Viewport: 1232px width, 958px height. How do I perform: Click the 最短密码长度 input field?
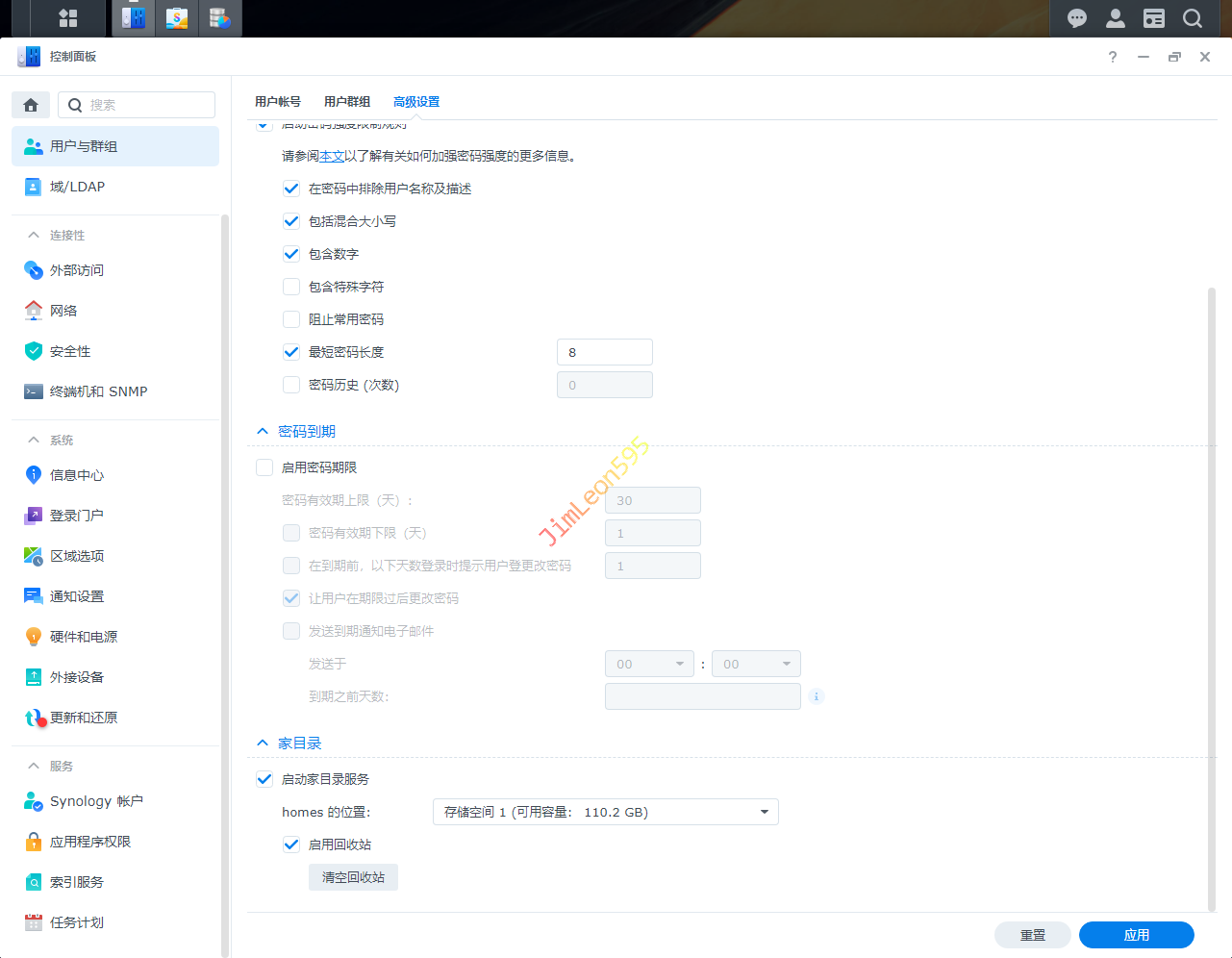pos(604,352)
